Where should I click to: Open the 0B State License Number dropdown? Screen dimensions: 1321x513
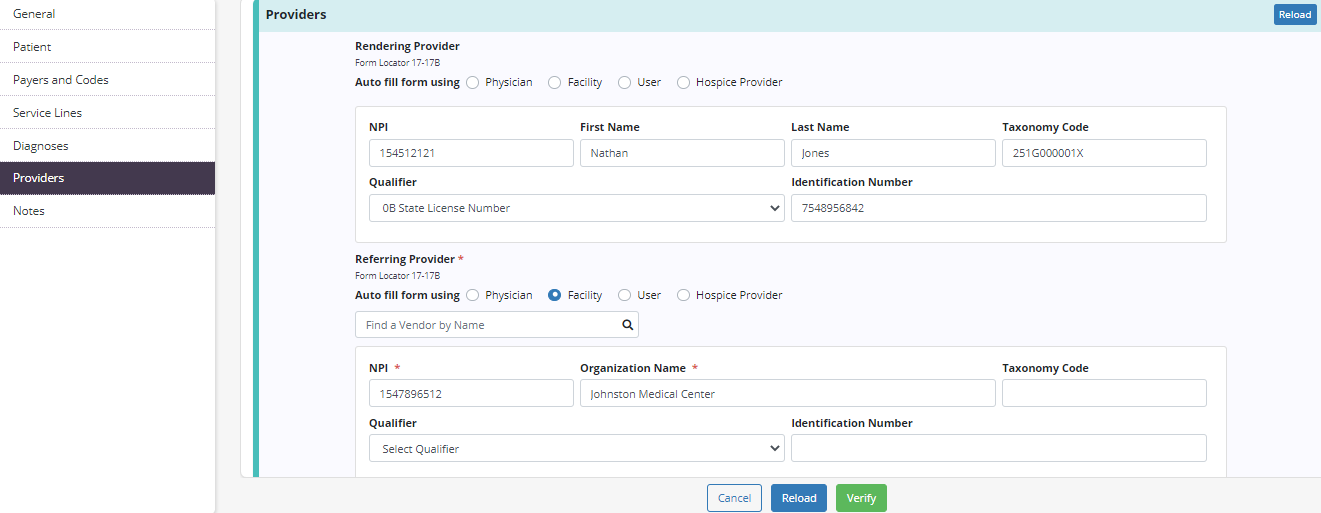coord(576,208)
